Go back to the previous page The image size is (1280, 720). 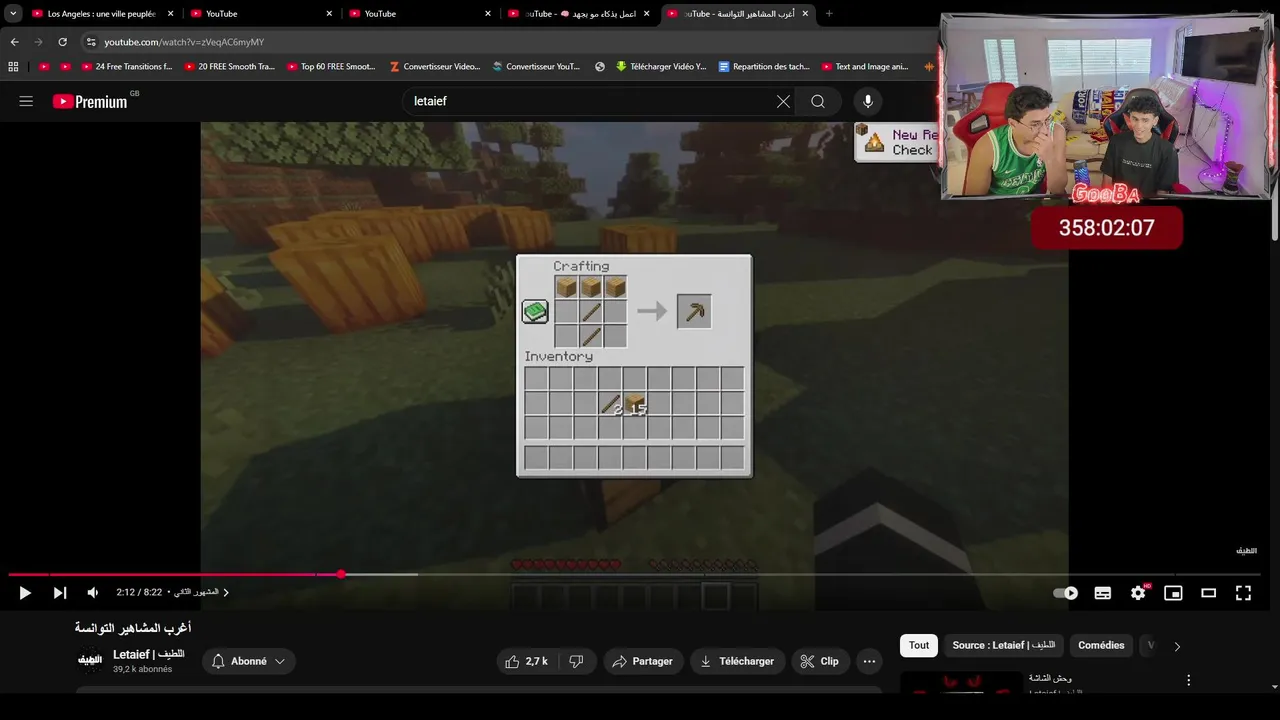14,42
